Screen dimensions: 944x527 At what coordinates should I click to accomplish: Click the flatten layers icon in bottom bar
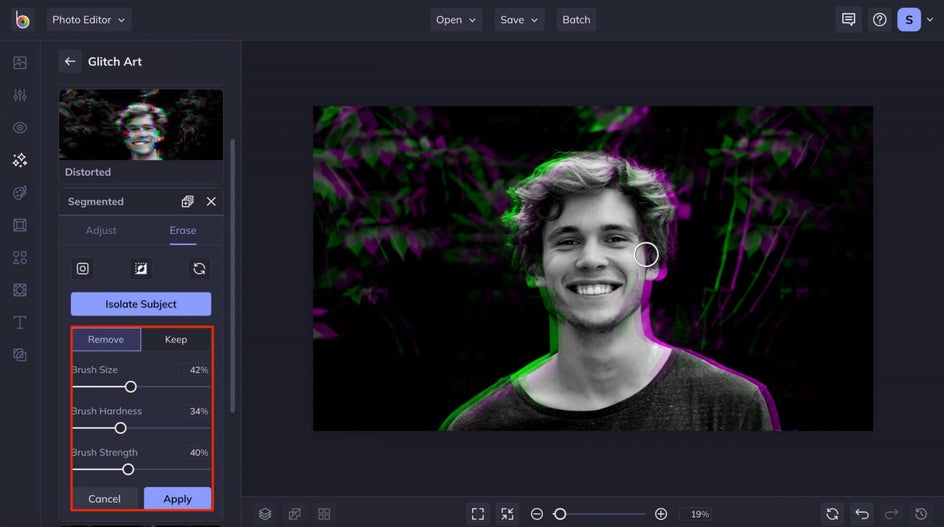tap(294, 514)
